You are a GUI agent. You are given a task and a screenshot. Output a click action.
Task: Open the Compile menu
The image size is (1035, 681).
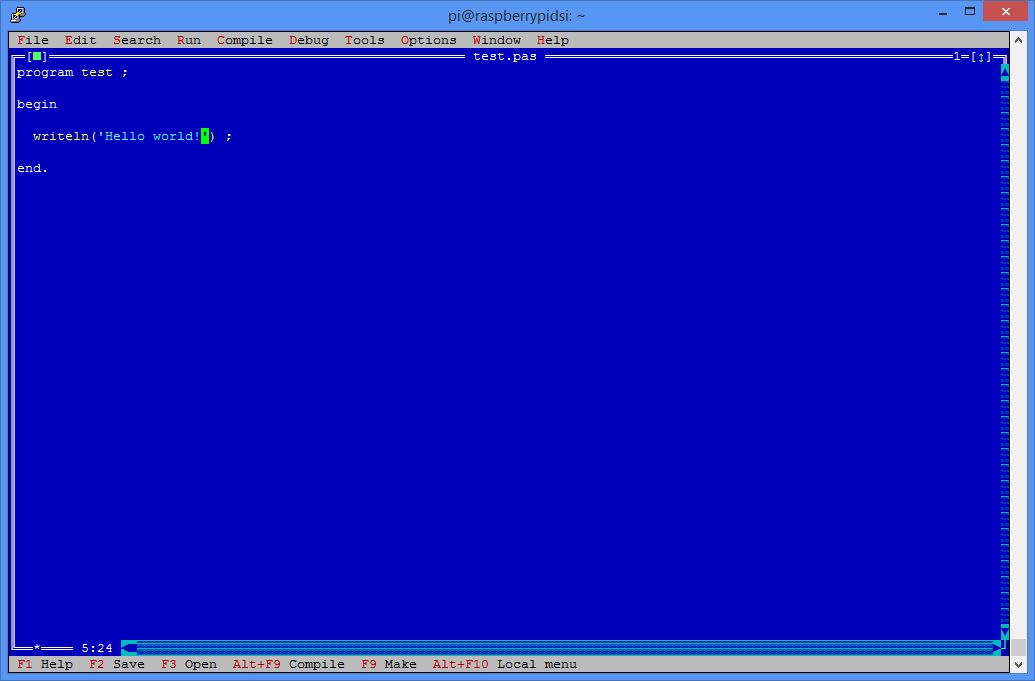point(244,40)
